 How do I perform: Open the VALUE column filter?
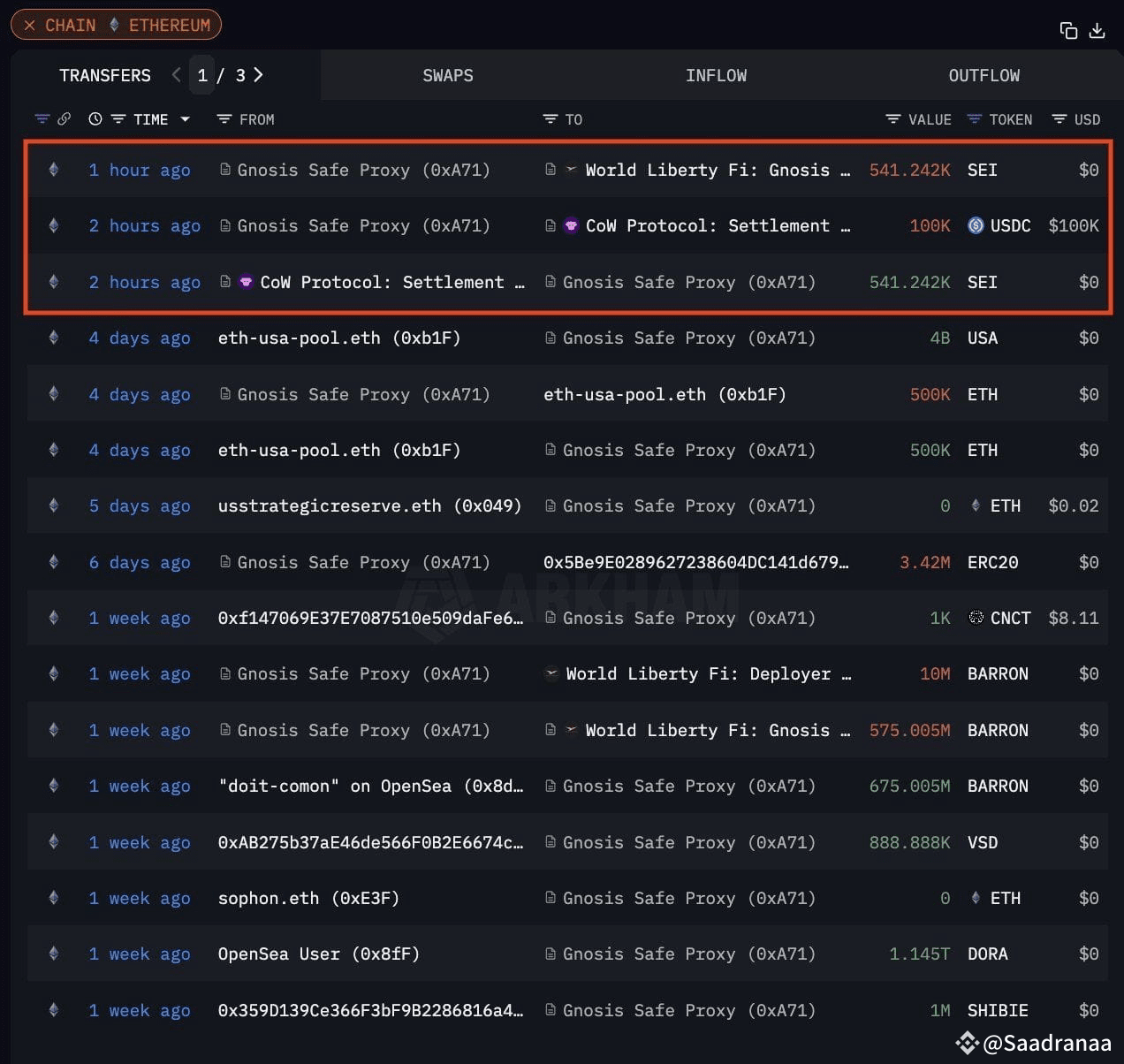pyautogui.click(x=893, y=118)
